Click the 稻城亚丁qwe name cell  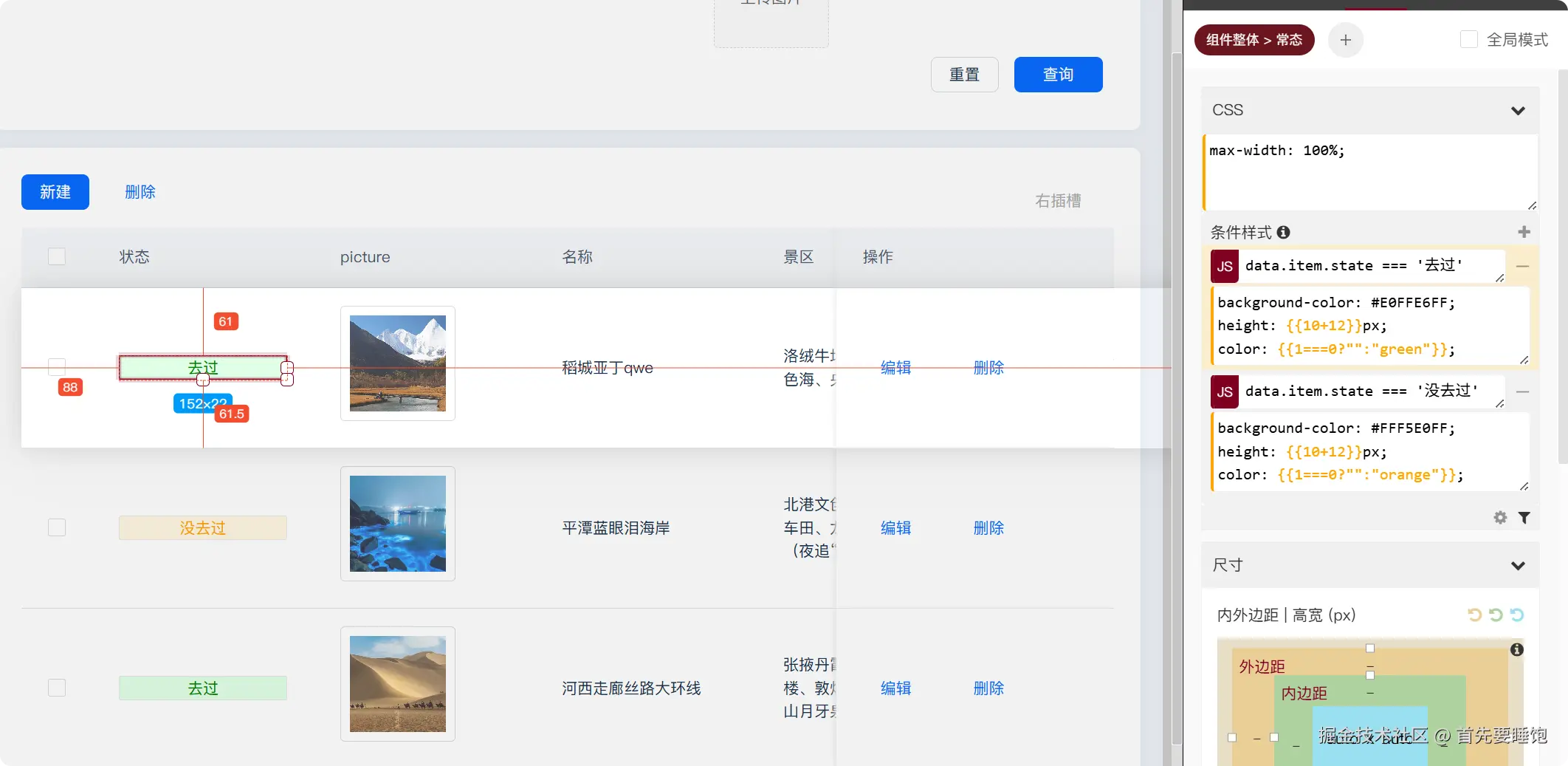[608, 368]
